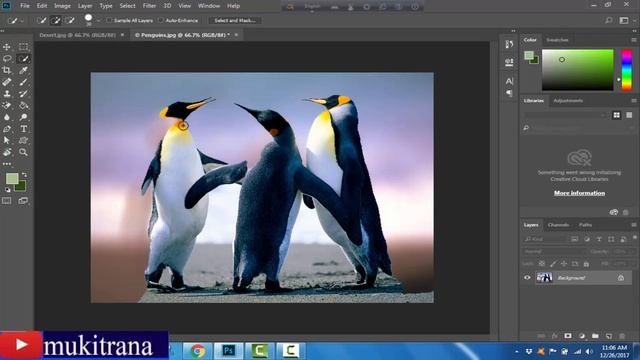The image size is (640, 360).
Task: Open the Edit Toolbar three-dots button
Action: [x=7, y=164]
